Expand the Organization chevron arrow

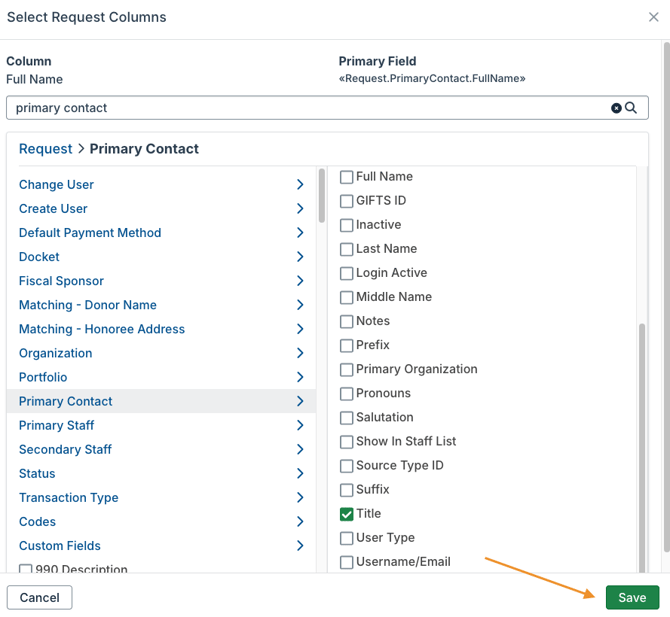[x=300, y=353]
